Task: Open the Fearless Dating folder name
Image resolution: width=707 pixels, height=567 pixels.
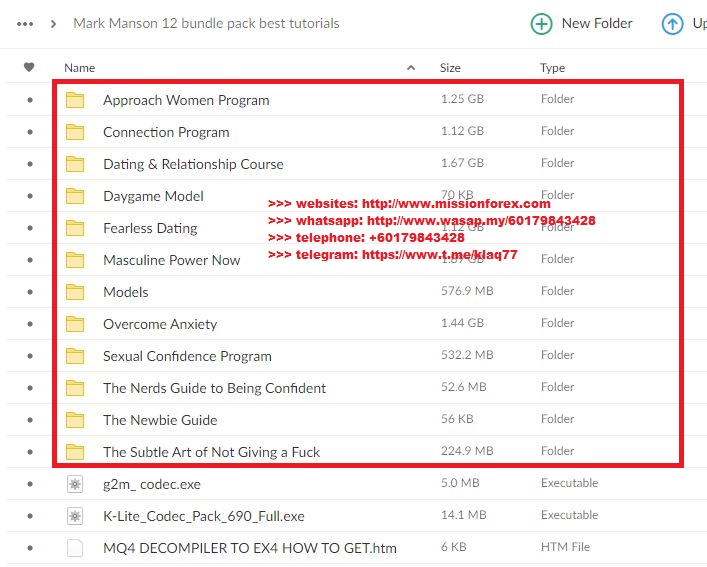Action: click(150, 229)
